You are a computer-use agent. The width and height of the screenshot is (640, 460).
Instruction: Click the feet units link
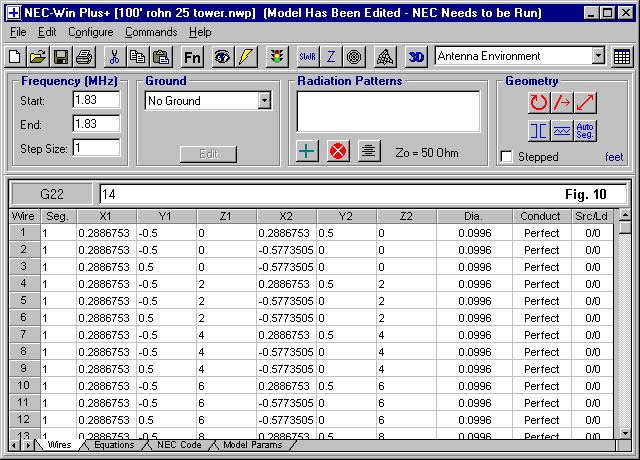pyautogui.click(x=613, y=157)
